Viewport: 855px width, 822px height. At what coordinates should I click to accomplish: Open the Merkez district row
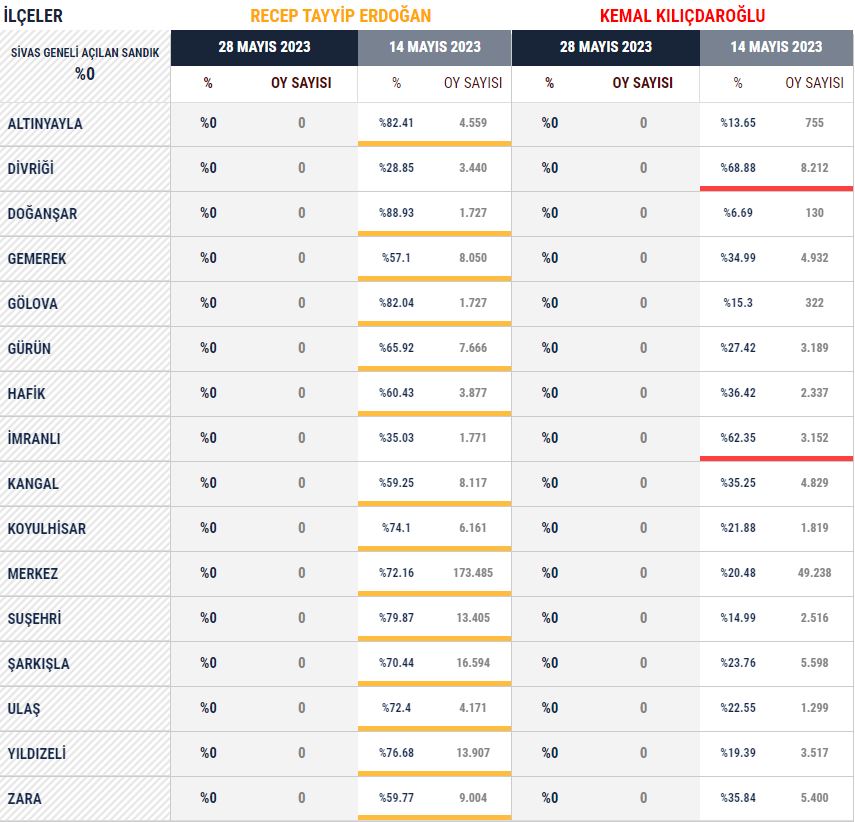33,574
